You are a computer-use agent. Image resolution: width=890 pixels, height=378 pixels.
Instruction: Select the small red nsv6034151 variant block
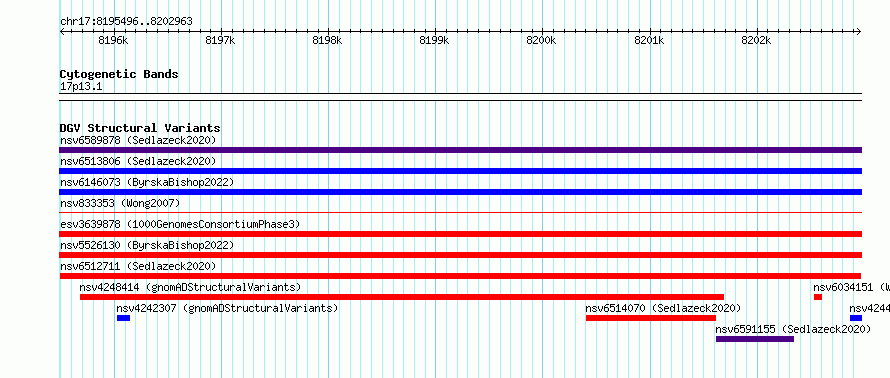818,297
